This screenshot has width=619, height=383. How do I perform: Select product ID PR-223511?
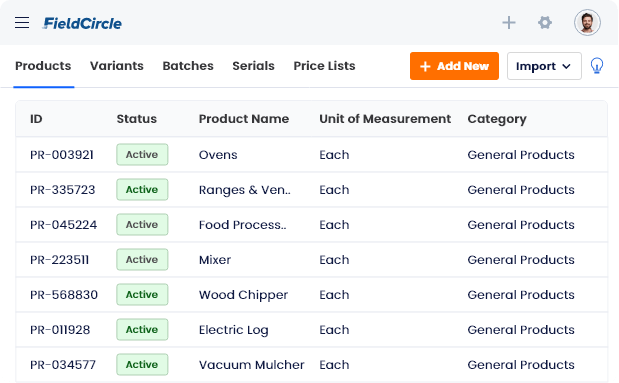tap(59, 260)
